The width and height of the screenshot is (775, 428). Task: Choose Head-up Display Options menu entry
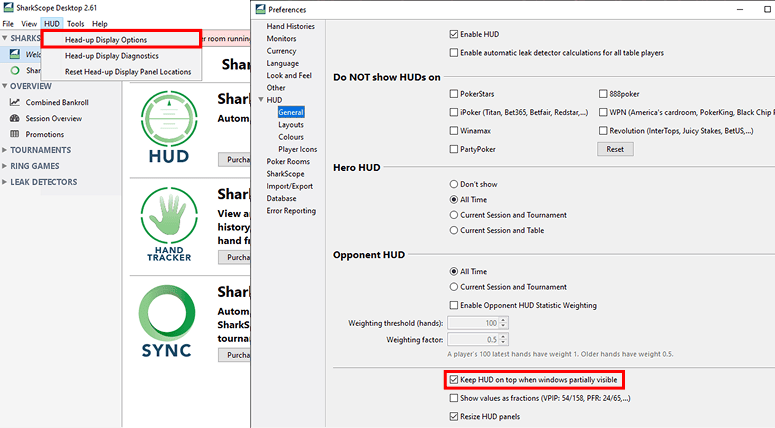[x=121, y=40]
